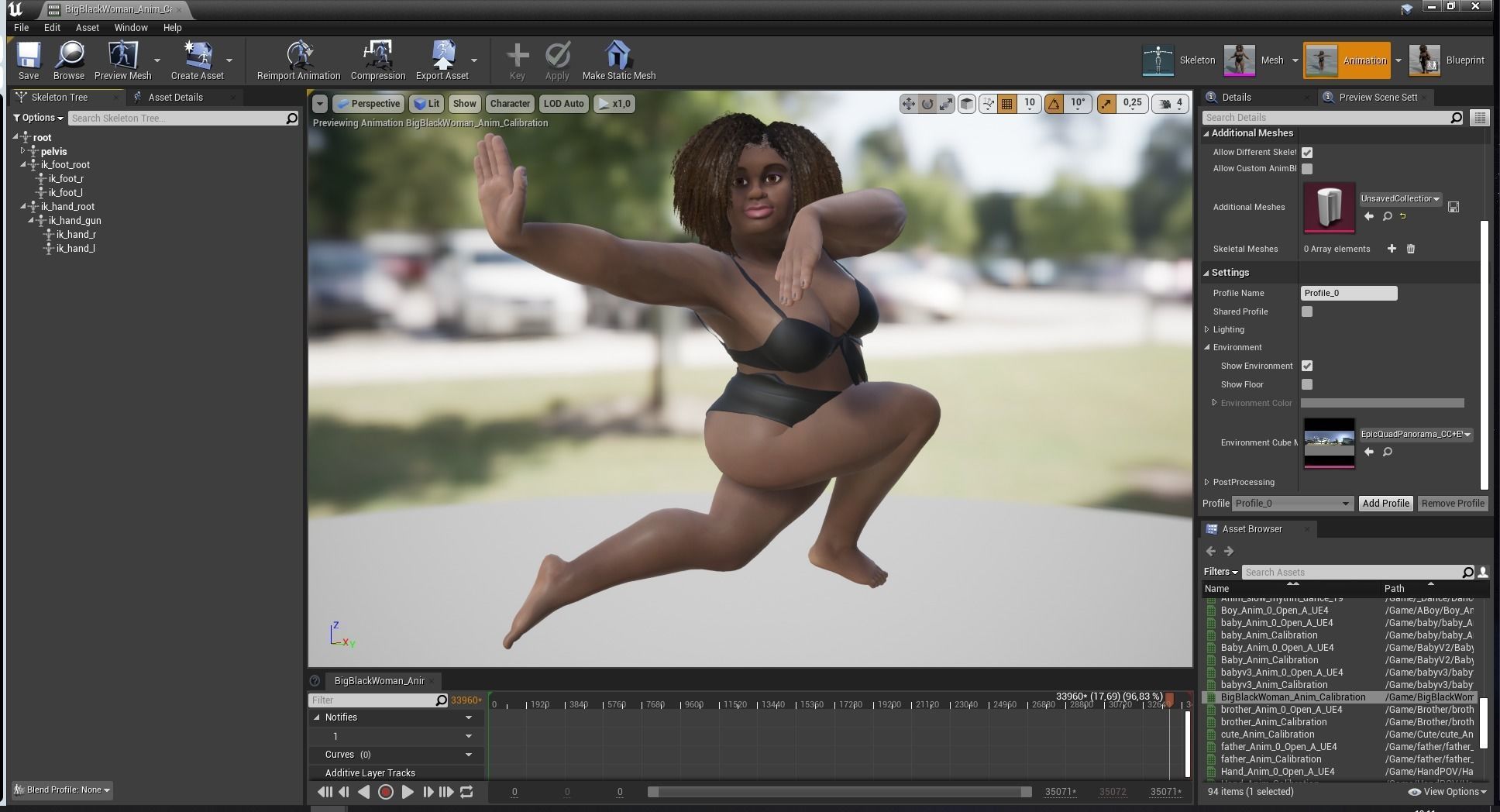Open the LOD Auto dropdown
Screen dimensions: 1500x812
[564, 104]
